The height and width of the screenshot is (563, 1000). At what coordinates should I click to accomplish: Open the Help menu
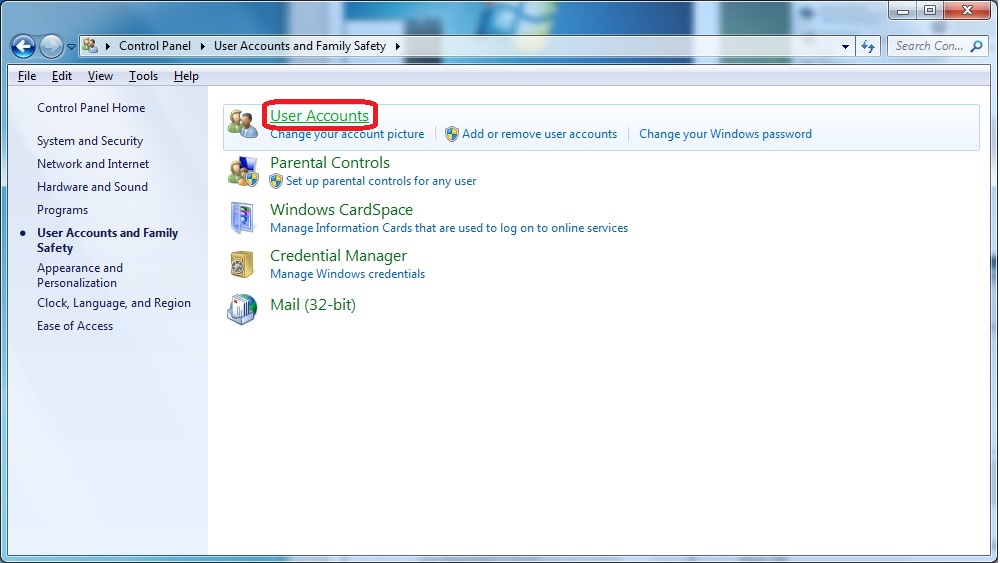pos(186,76)
